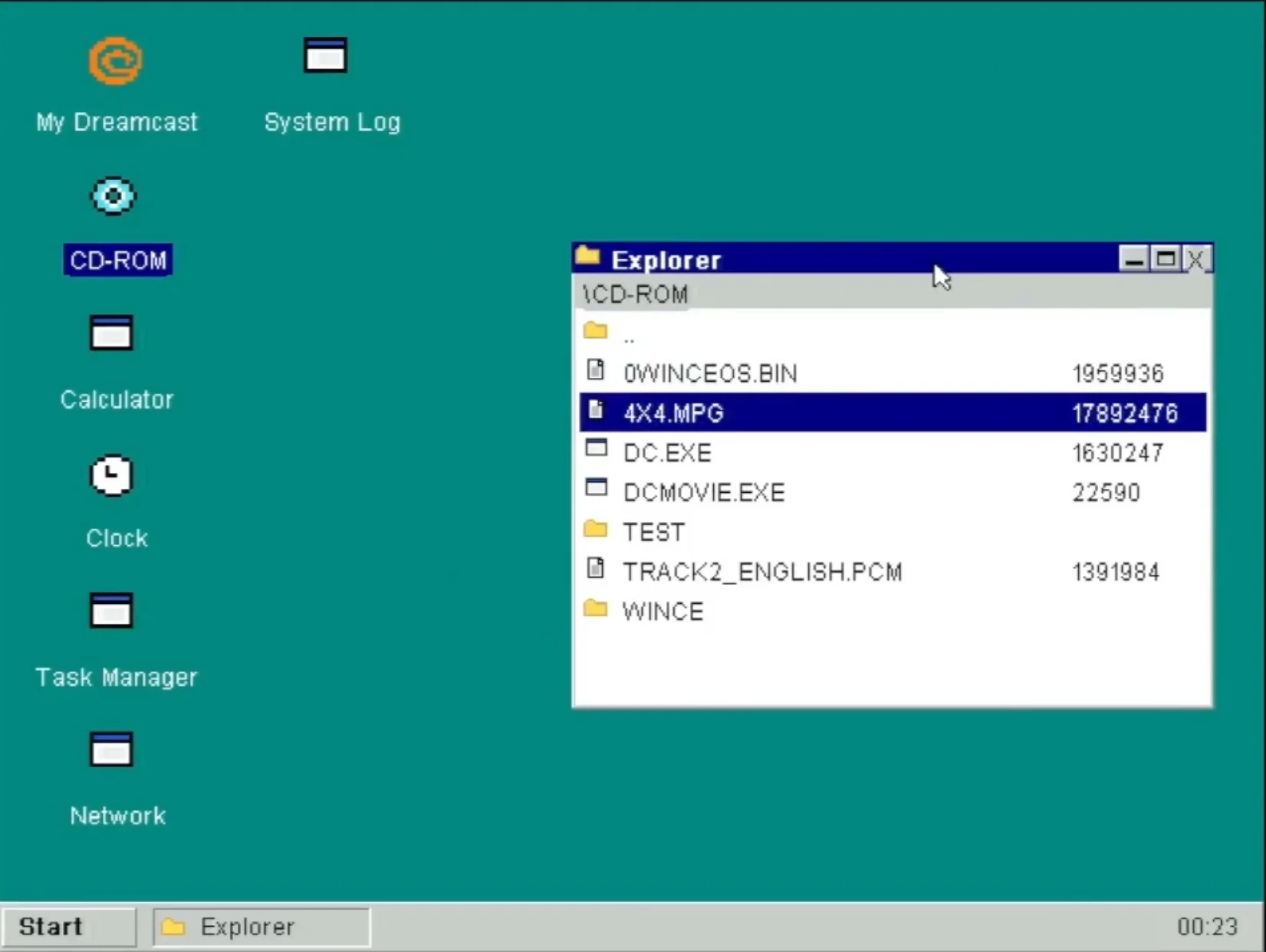Open the System Log desktop icon

325,55
